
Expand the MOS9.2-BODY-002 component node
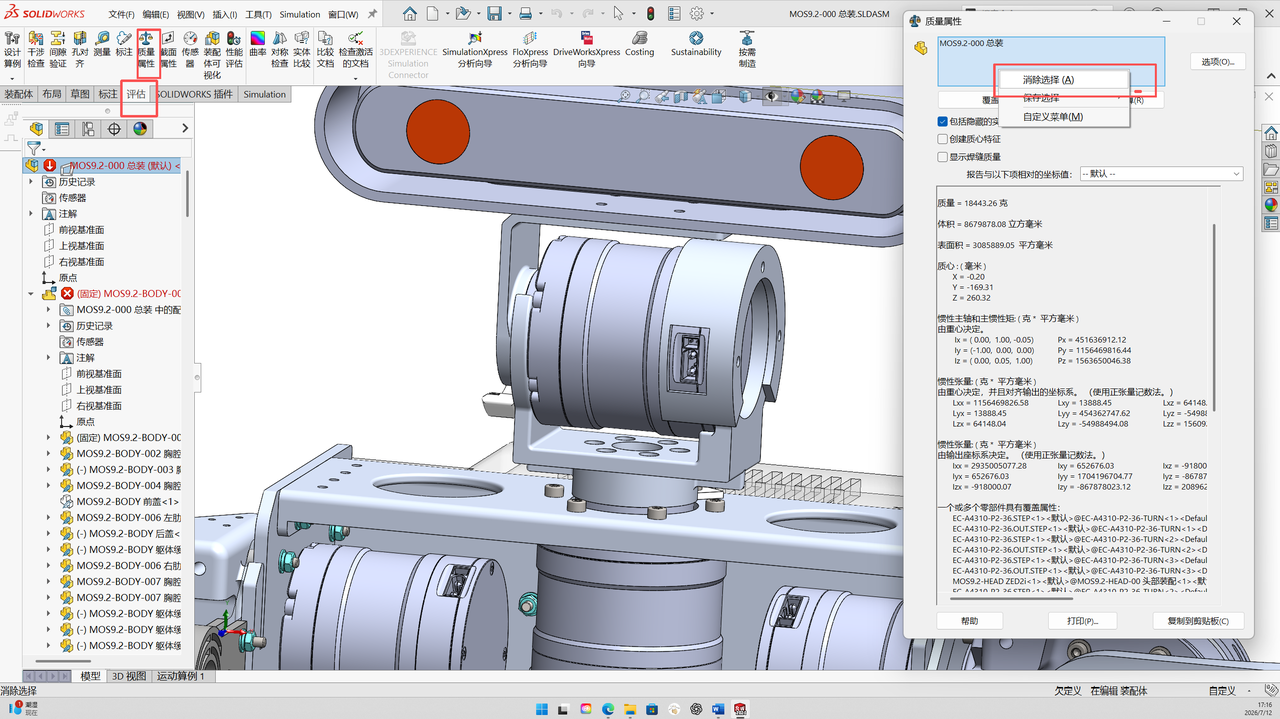click(48, 454)
